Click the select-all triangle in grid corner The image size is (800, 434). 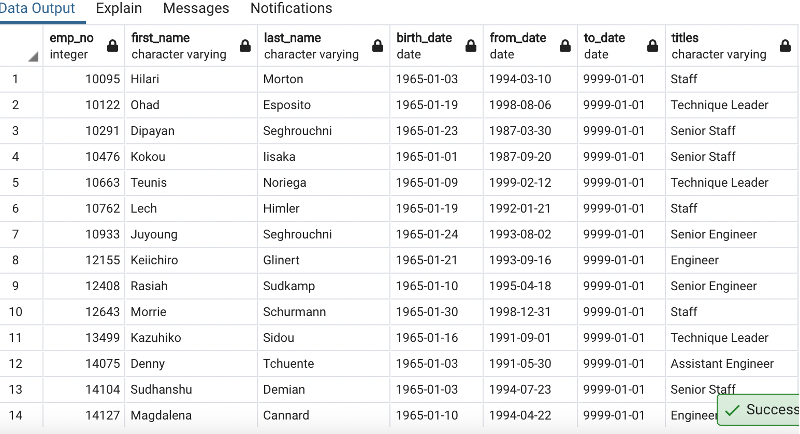tap(33, 57)
